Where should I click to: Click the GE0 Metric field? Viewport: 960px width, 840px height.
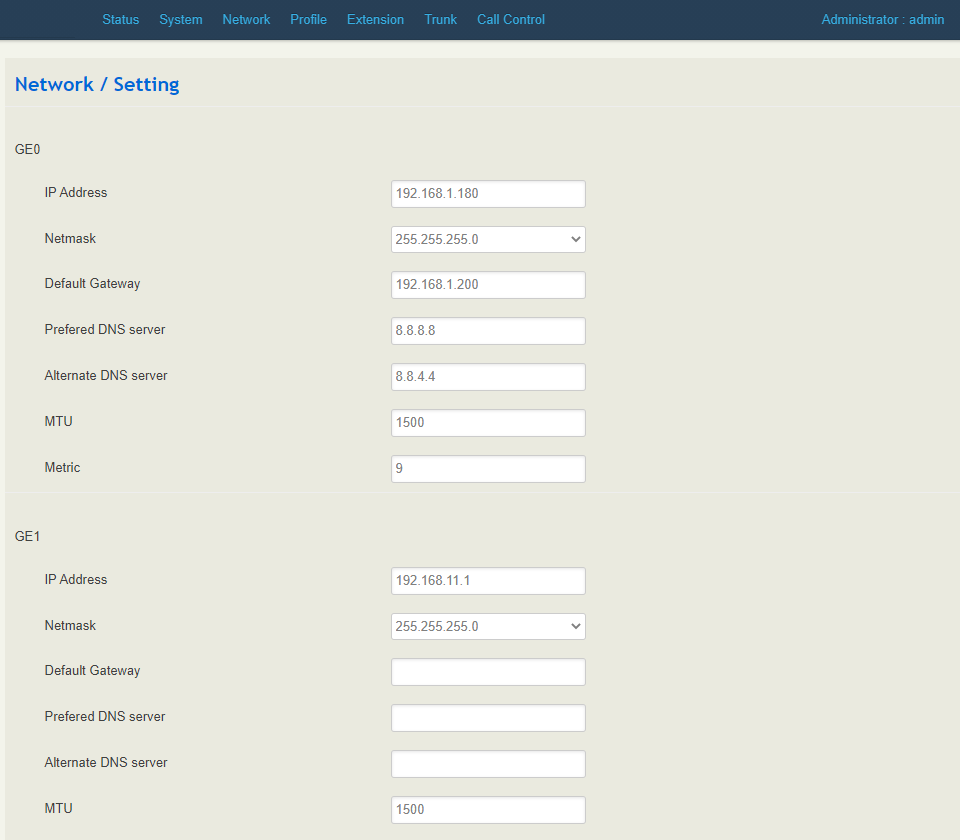pos(488,469)
